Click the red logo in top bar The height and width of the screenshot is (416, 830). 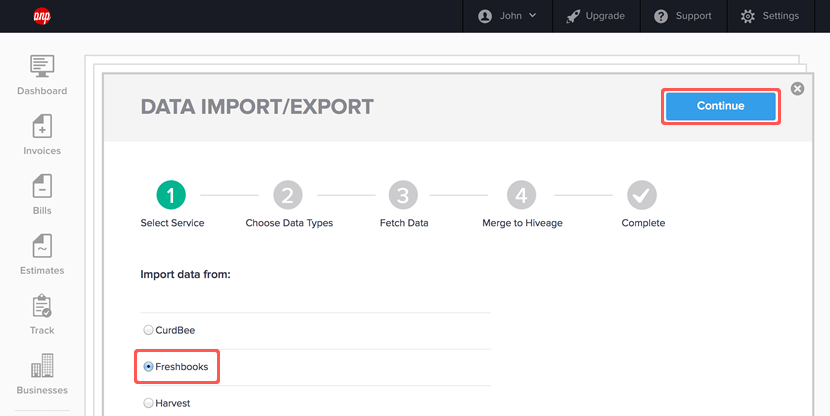point(42,16)
